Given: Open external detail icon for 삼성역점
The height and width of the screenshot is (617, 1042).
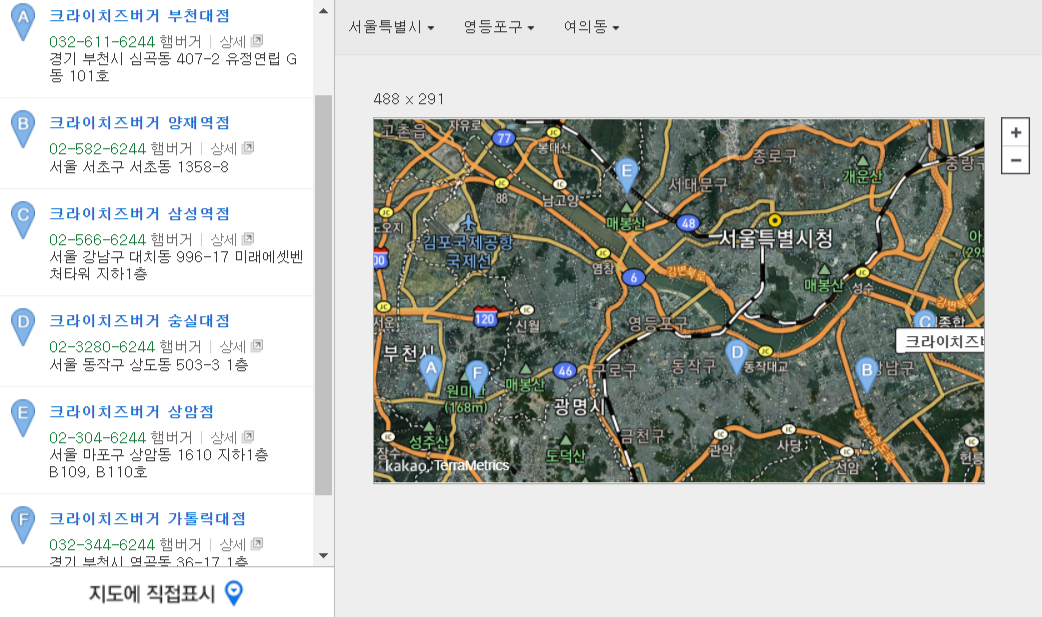Looking at the screenshot, I should pos(249,239).
